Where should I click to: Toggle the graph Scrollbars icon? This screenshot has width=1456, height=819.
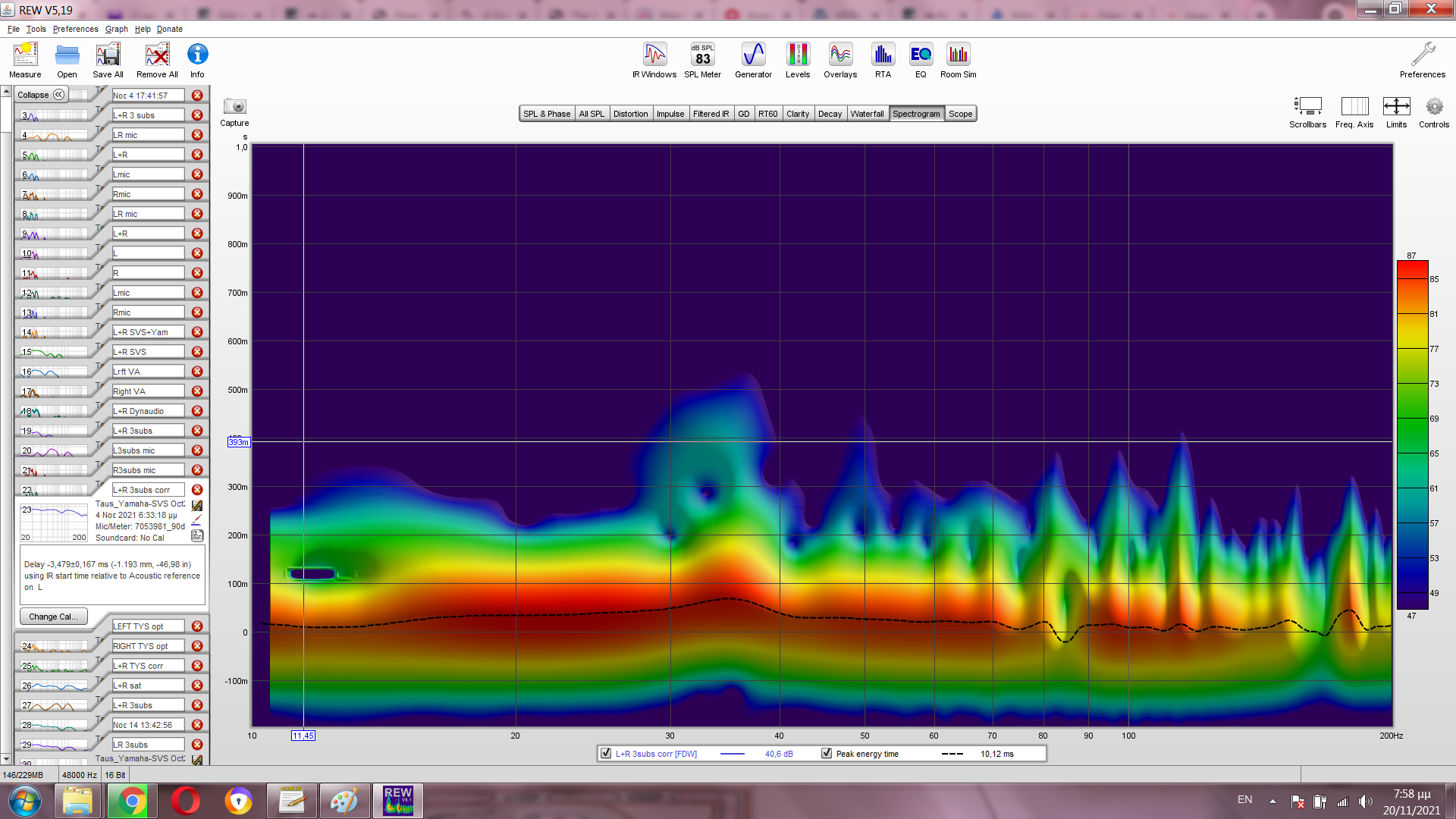pos(1307,107)
